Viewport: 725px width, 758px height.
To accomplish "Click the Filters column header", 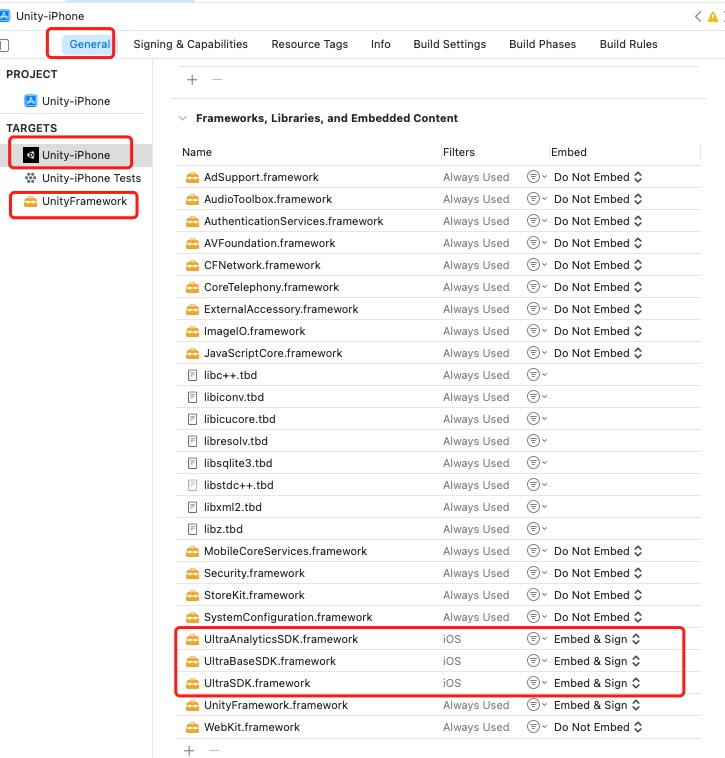I will click(459, 152).
